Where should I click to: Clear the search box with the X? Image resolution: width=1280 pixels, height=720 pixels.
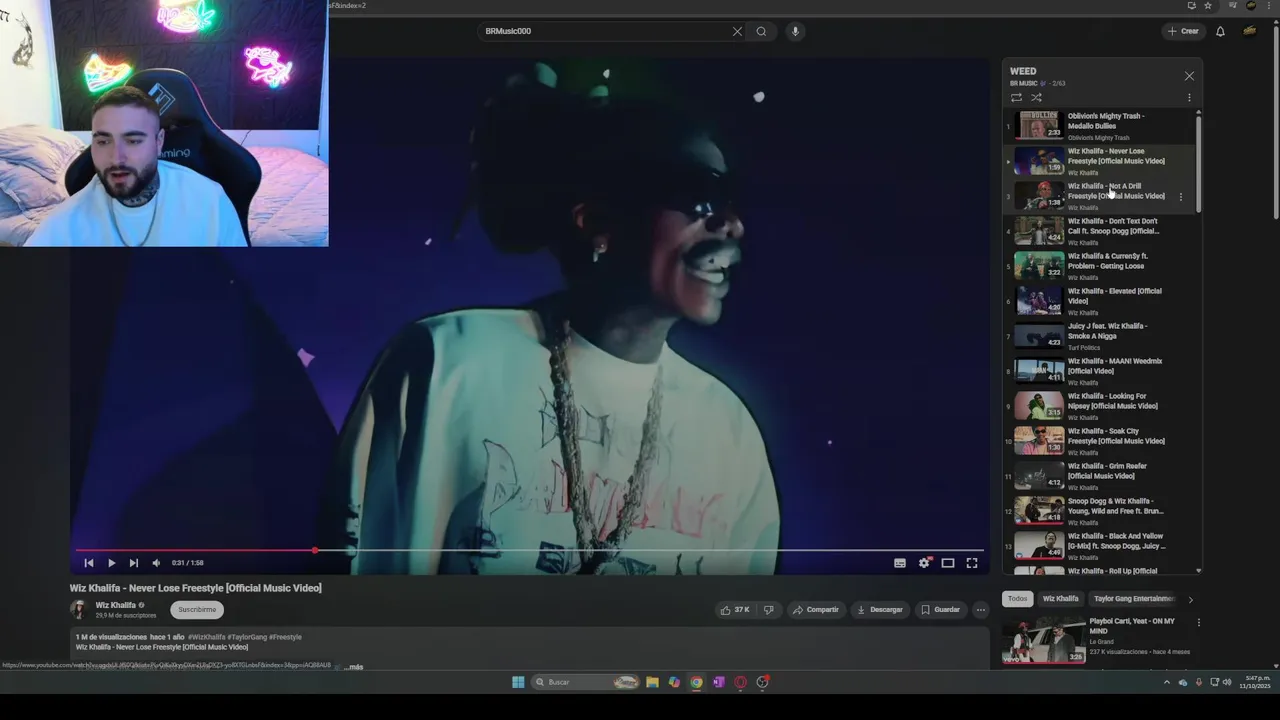(x=737, y=31)
